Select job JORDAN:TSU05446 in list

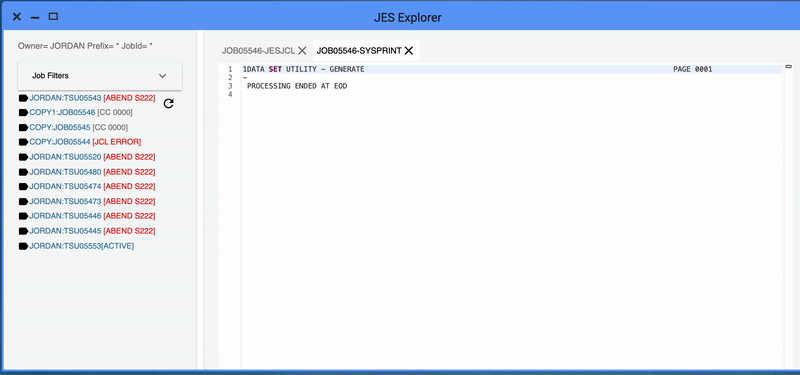[92, 216]
